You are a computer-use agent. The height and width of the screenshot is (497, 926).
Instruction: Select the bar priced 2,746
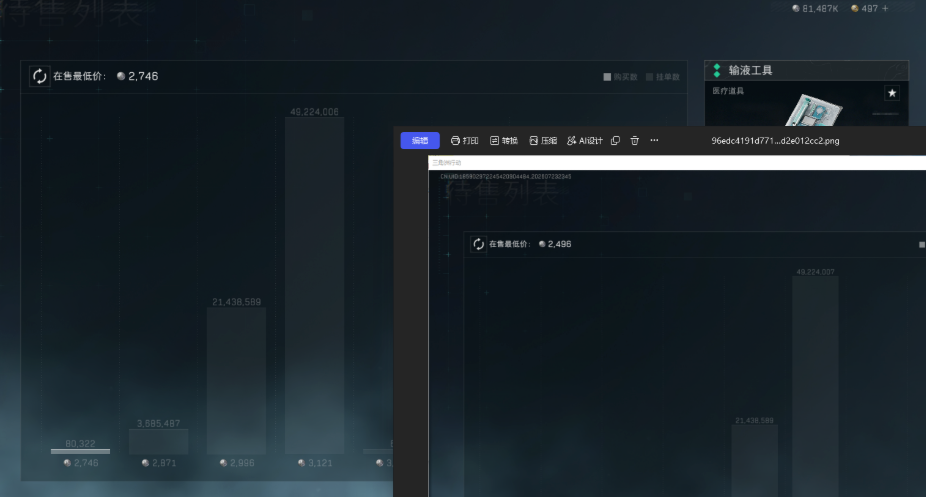pos(80,451)
